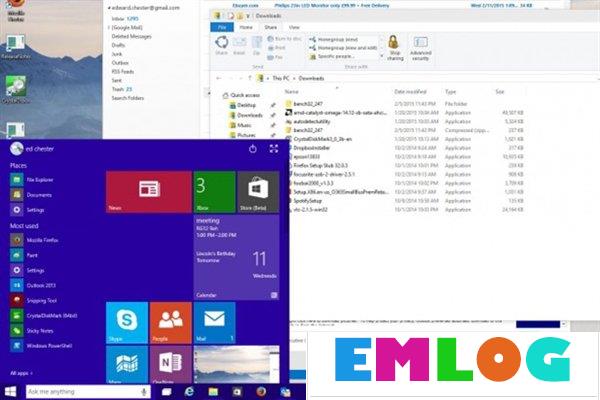Viewport: 600px width, 400px height.
Task: Open the Skype tile
Action: click(127, 323)
